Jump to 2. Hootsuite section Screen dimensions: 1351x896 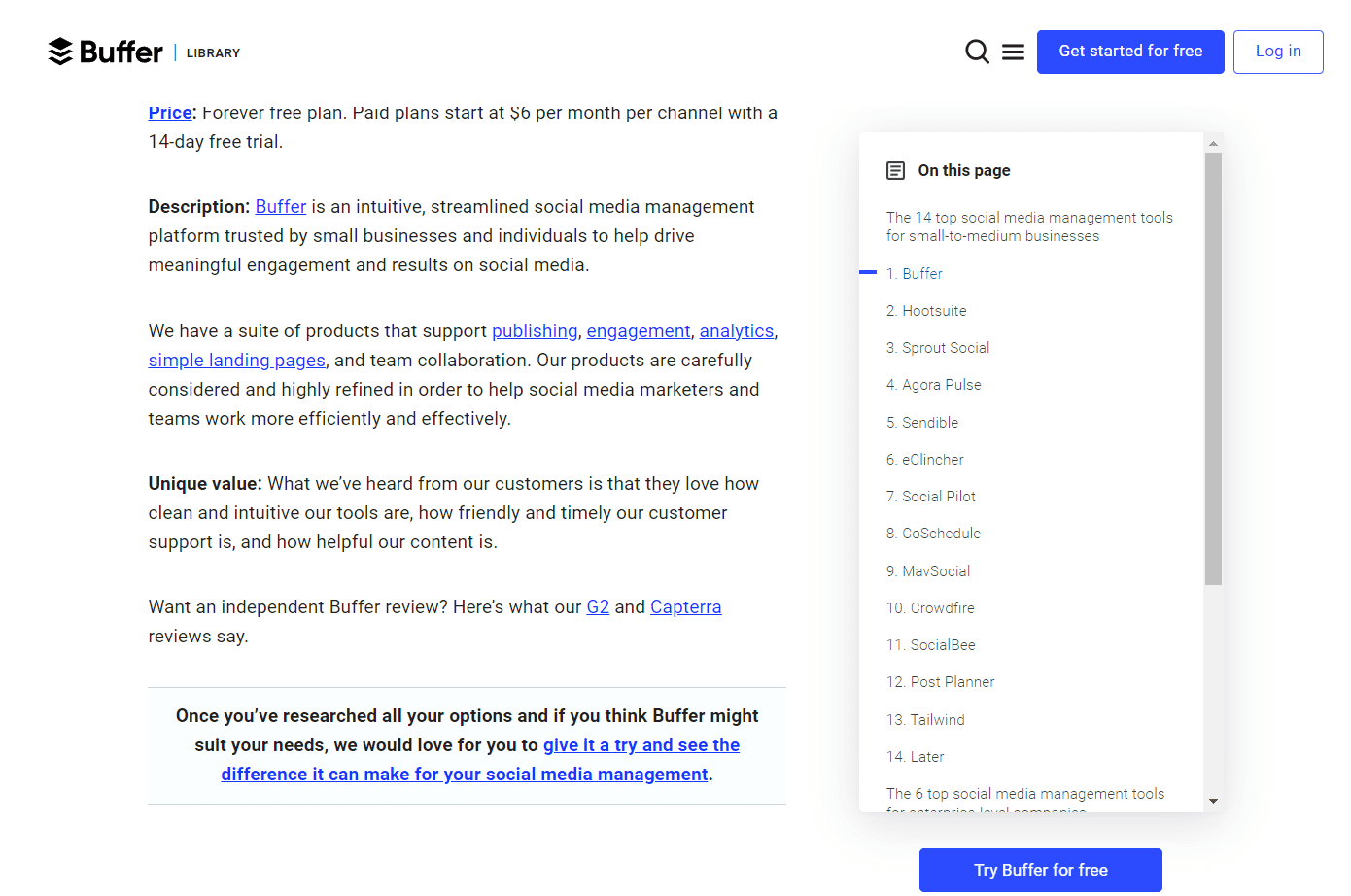[x=926, y=311]
